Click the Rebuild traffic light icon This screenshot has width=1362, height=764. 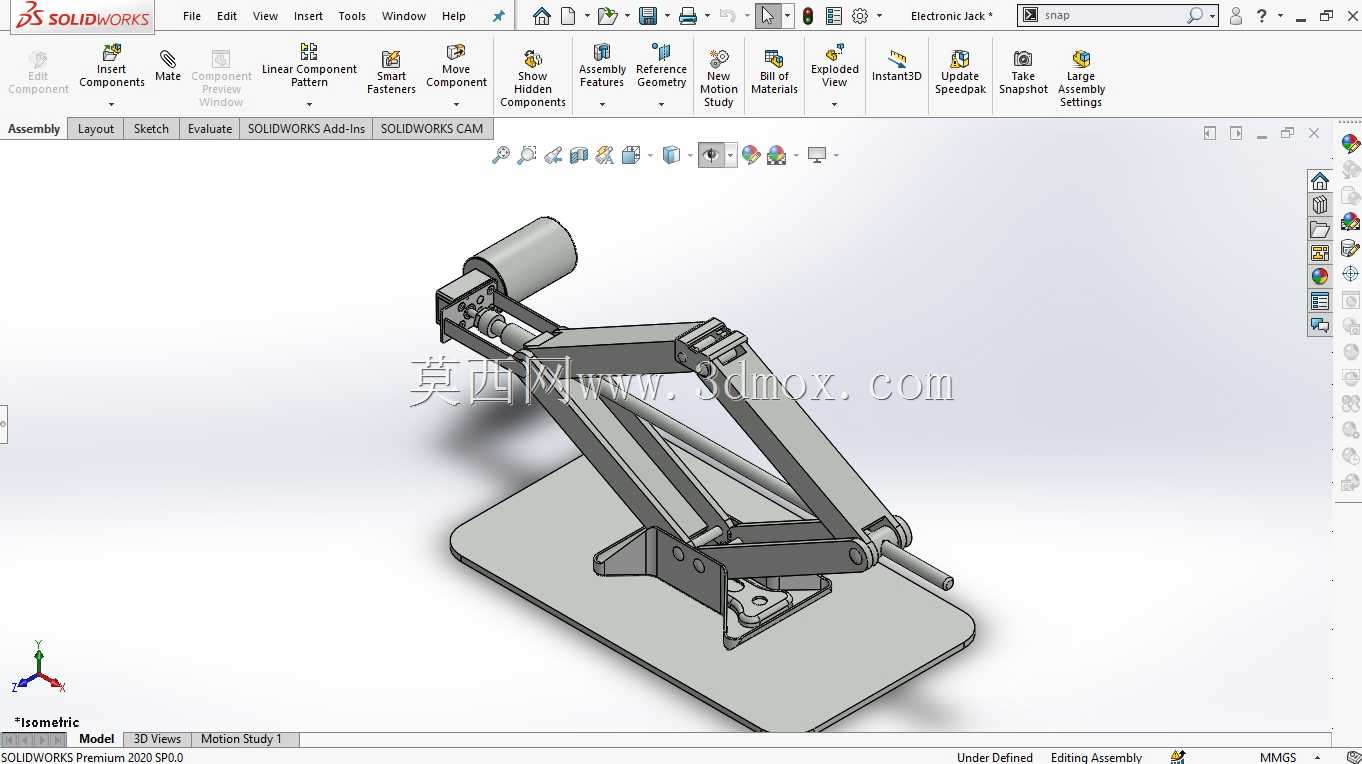pyautogui.click(x=808, y=16)
